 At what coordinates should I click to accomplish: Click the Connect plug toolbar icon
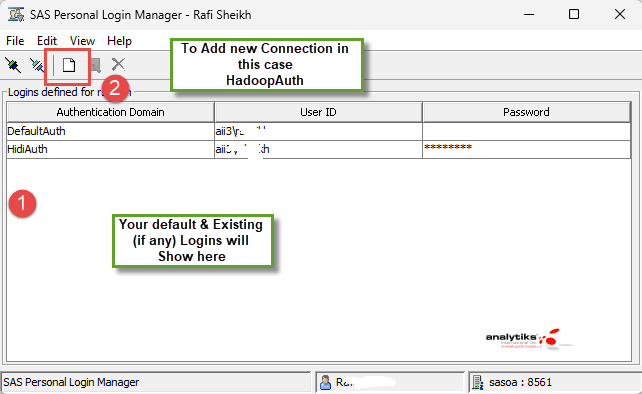tap(13, 65)
